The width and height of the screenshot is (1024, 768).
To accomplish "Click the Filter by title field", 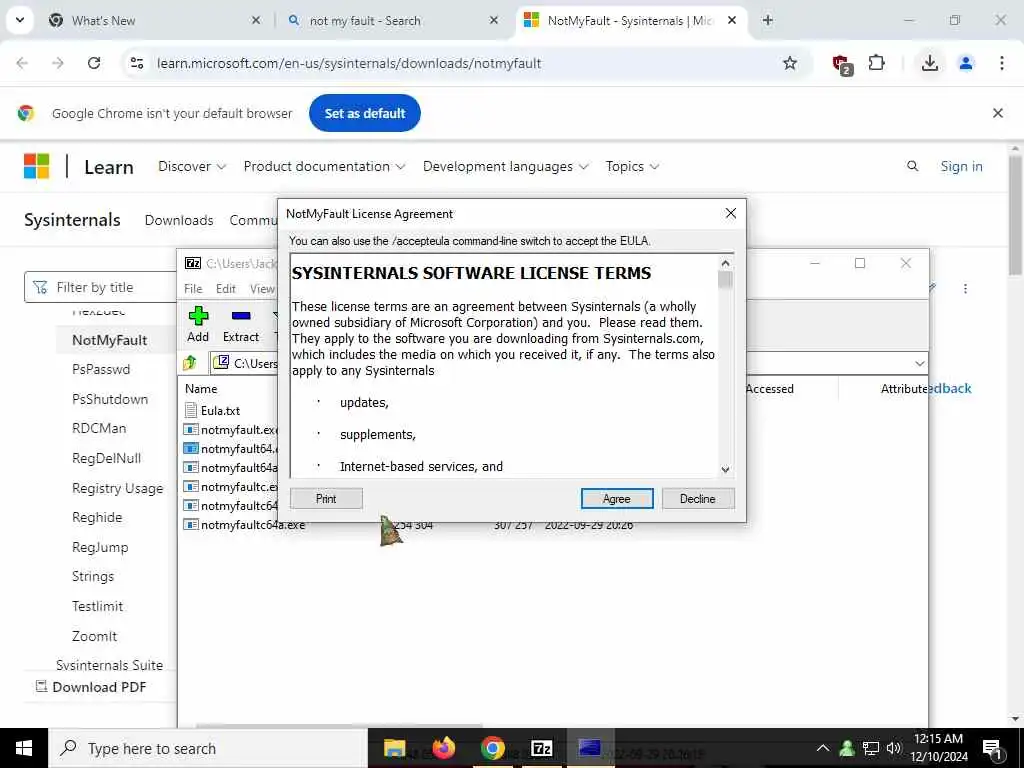I will point(101,287).
